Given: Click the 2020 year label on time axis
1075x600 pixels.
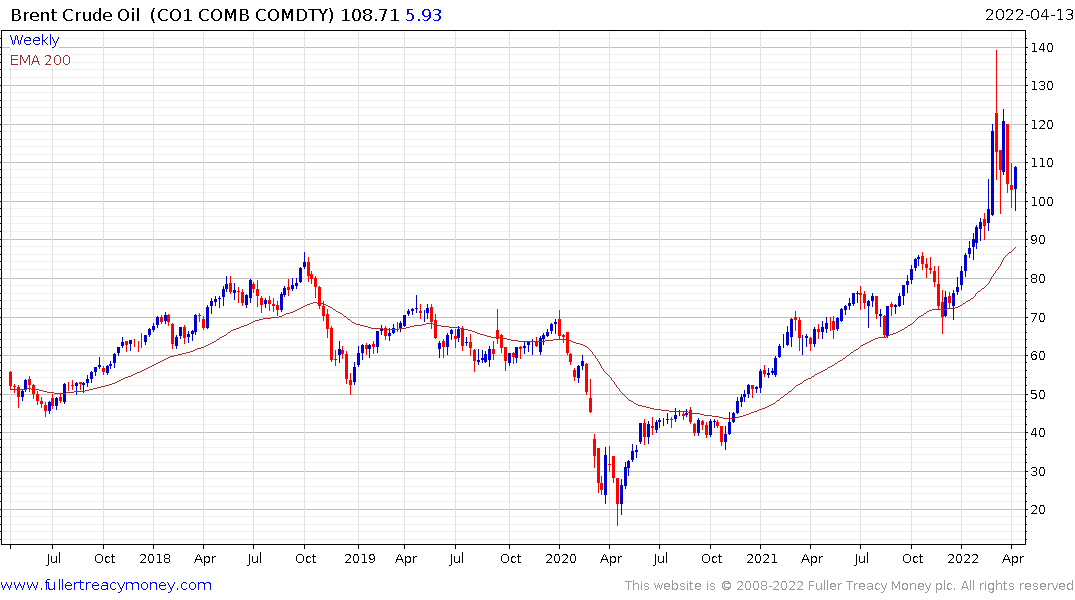Looking at the screenshot, I should pyautogui.click(x=561, y=558).
